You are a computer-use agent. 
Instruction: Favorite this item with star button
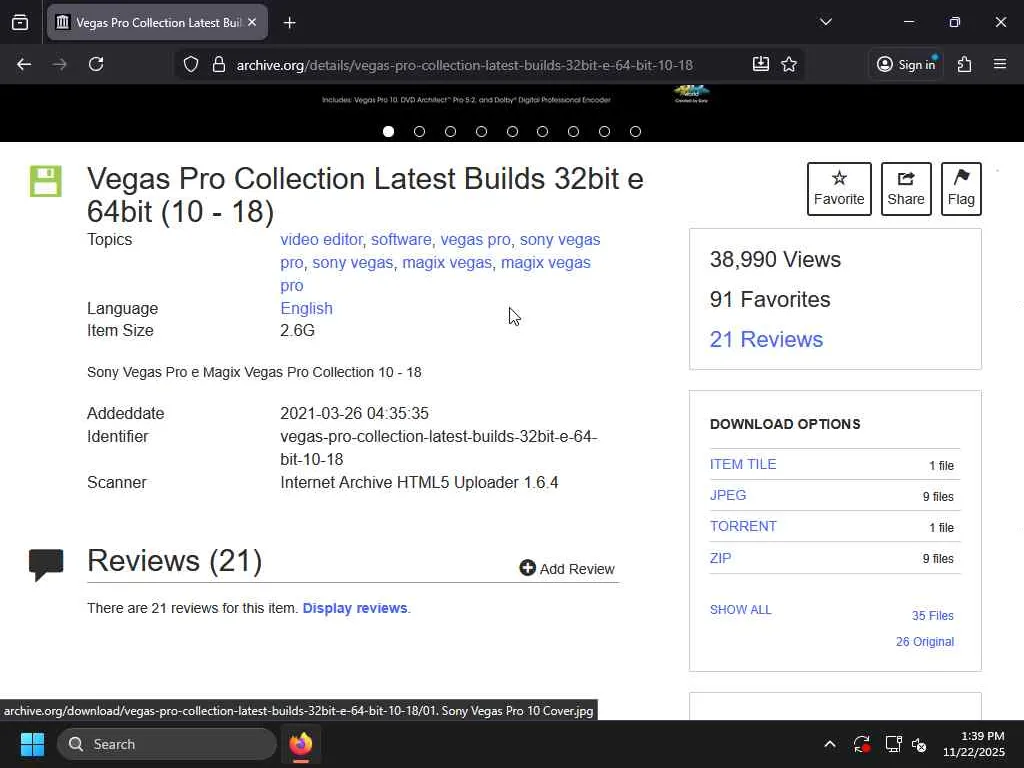coord(839,189)
